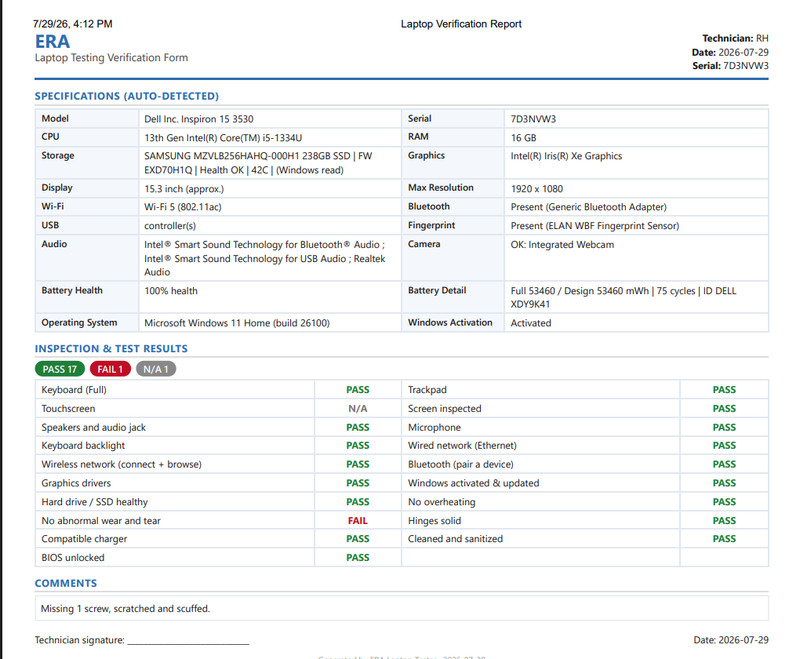
Task: Select the ERA logo heading
Action: (53, 41)
